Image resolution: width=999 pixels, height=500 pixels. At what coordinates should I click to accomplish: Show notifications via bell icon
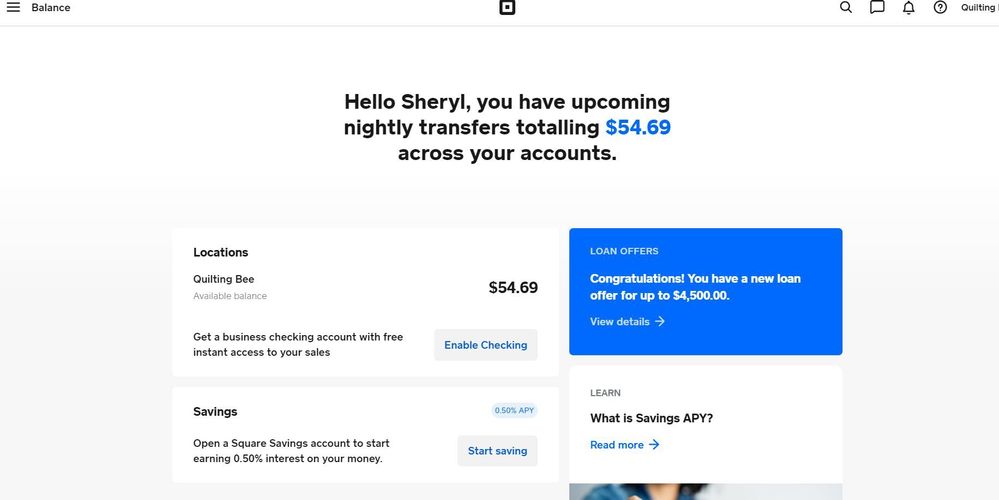(909, 8)
